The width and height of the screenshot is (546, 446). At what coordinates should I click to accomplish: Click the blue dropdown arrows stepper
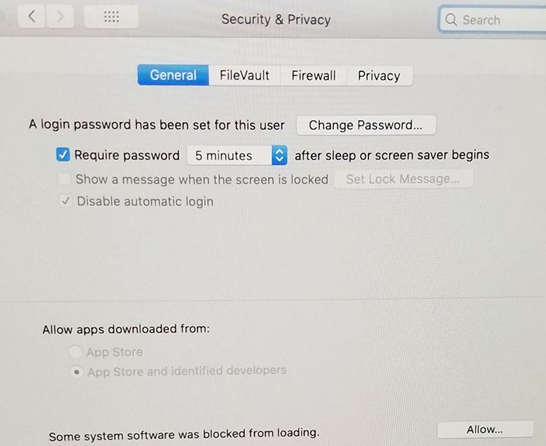tap(279, 155)
